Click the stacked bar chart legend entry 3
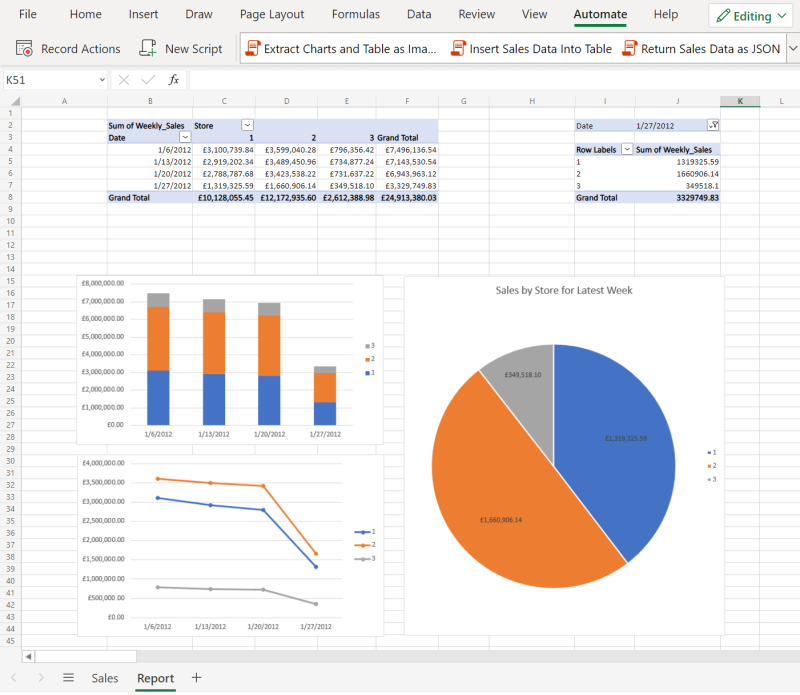Viewport: 800px width, 695px height. (370, 345)
